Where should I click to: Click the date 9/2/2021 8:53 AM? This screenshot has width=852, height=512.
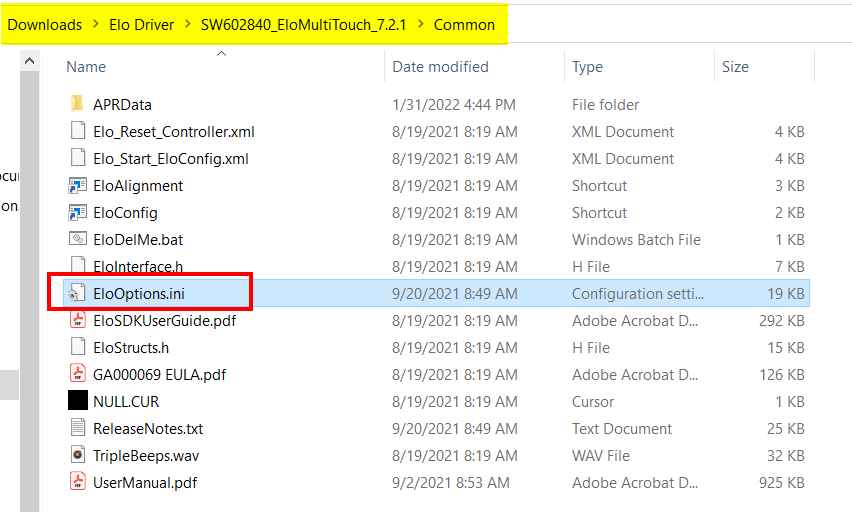click(451, 483)
